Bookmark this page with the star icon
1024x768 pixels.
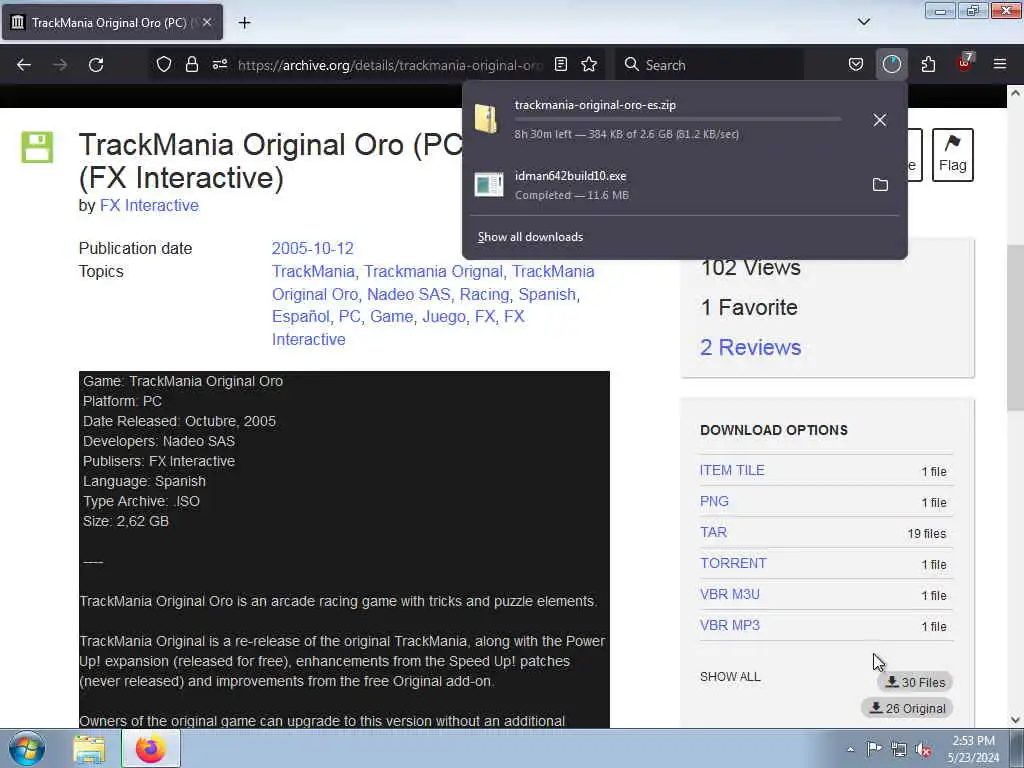pos(589,64)
